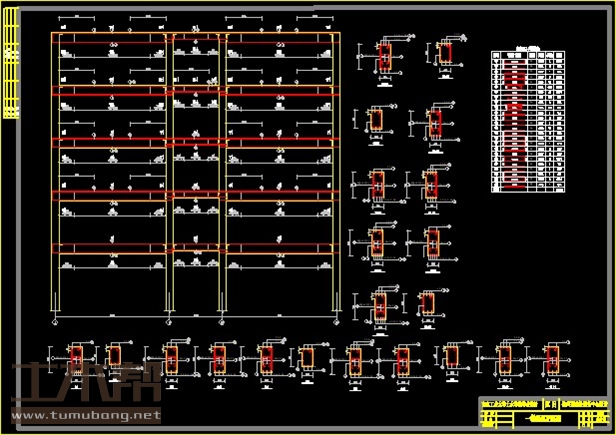
Task: Click the gray watermark logo above the URL
Action: (80, 385)
